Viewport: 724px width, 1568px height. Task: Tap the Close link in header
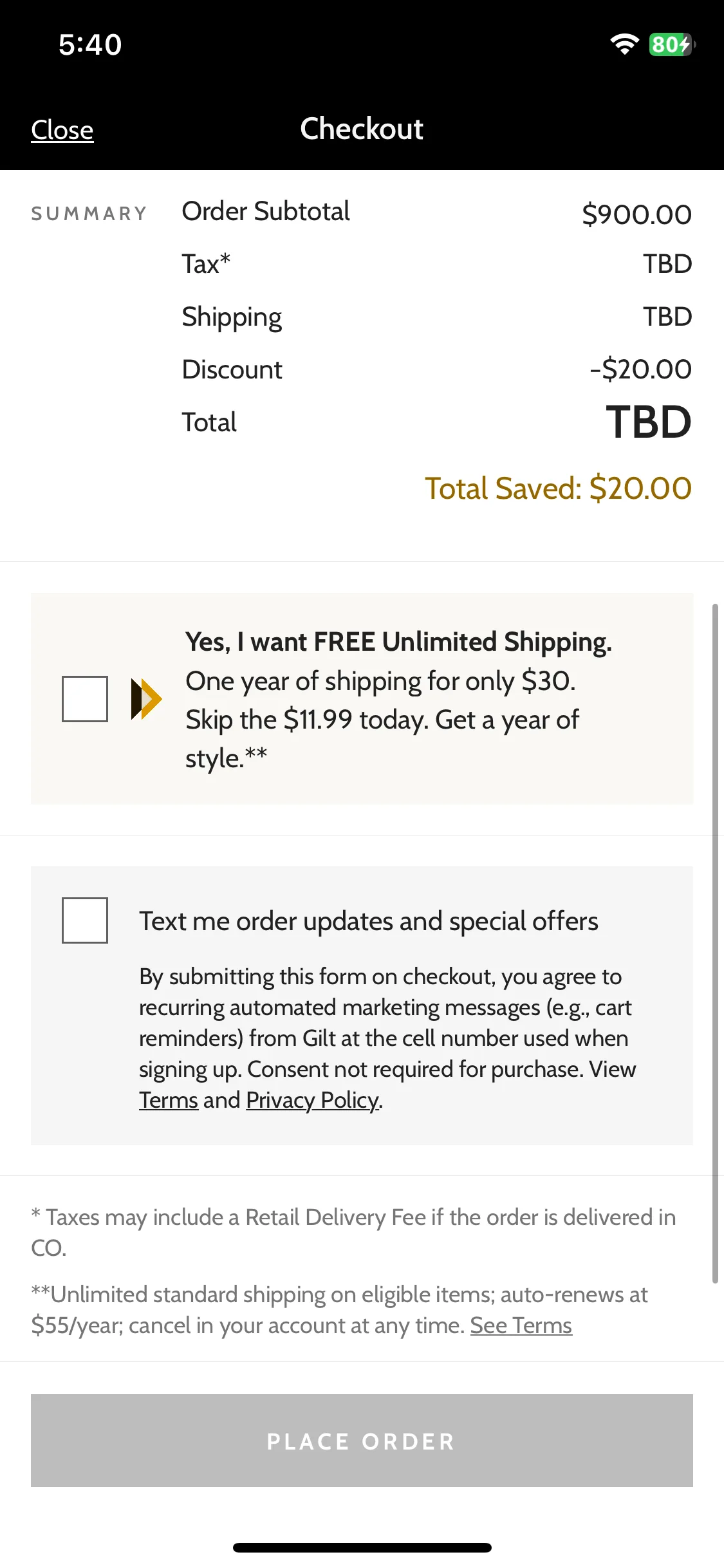[x=62, y=130]
